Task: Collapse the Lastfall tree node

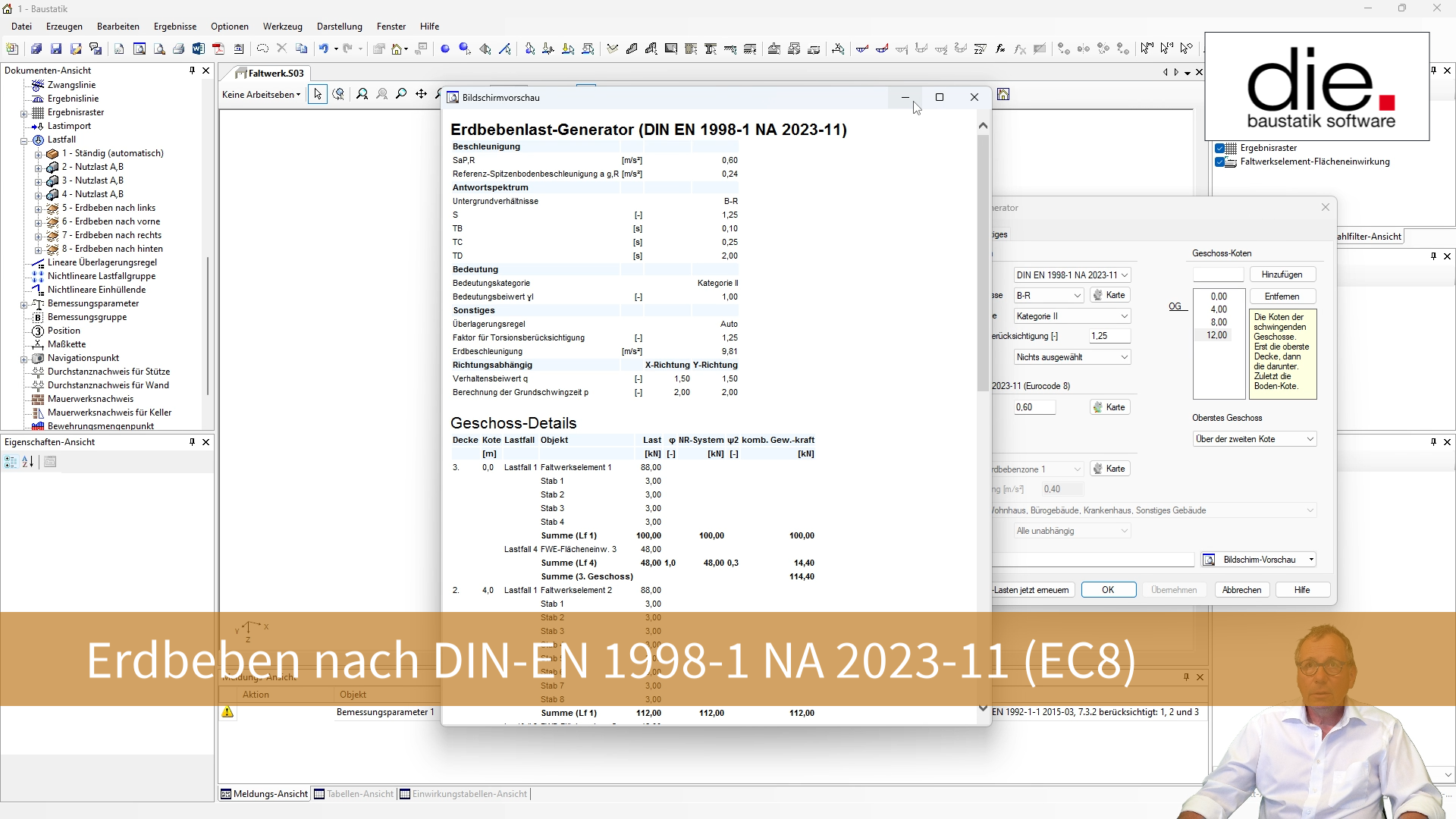Action: [24, 140]
